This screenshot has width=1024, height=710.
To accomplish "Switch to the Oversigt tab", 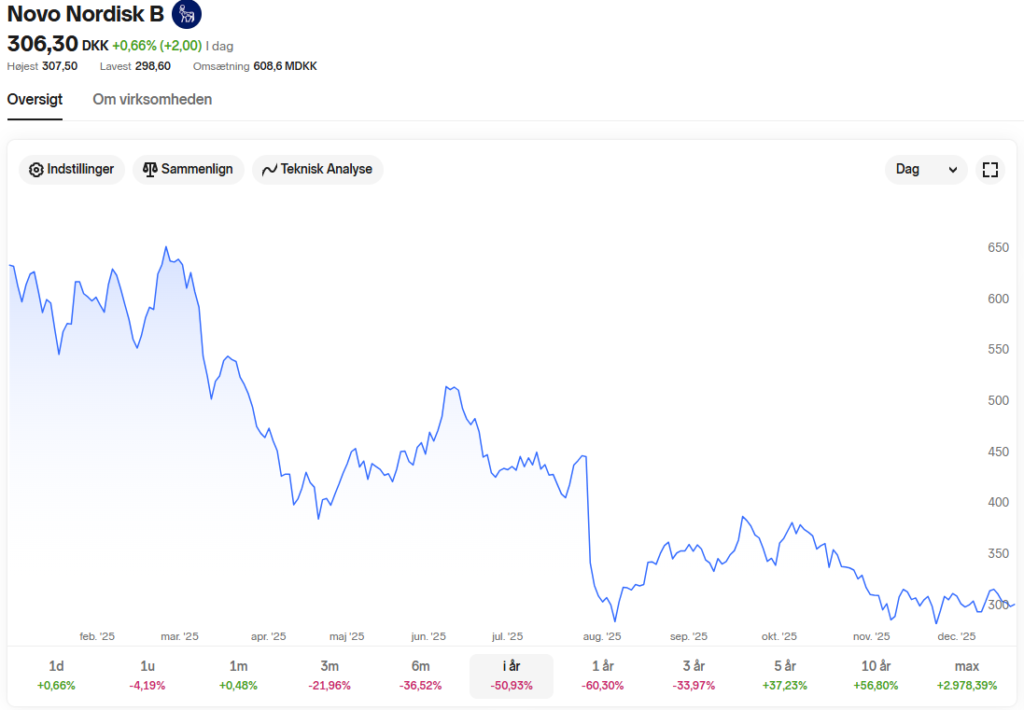I will (35, 99).
